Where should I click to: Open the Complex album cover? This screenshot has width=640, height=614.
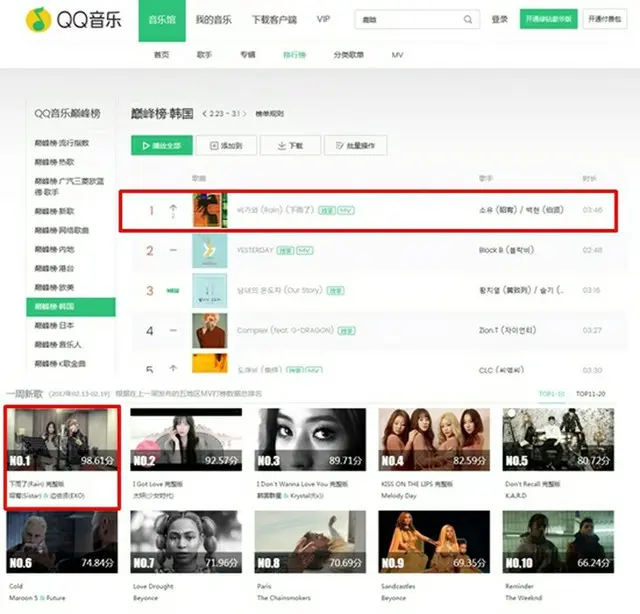pyautogui.click(x=209, y=330)
